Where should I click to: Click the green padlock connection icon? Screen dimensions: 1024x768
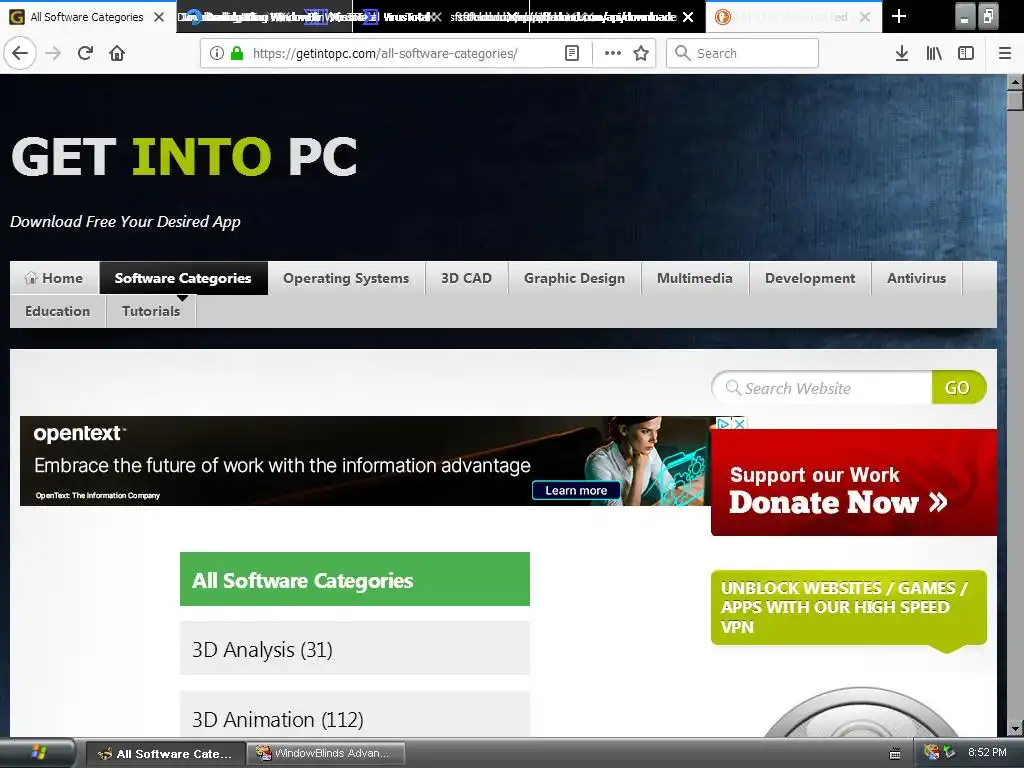237,53
